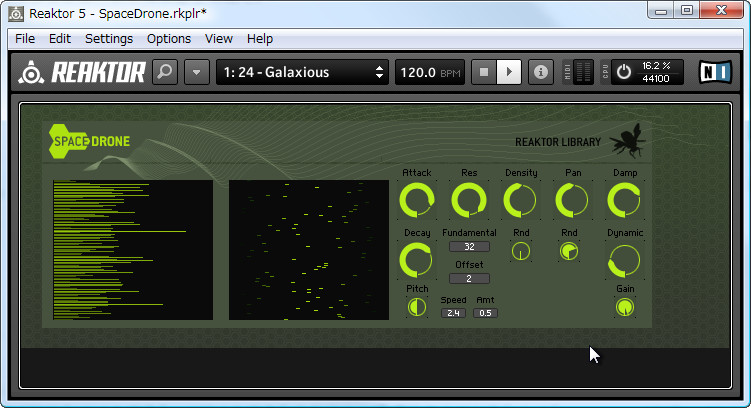Viewport: 751px width, 408px height.
Task: Click the Decay knob
Action: 416,260
